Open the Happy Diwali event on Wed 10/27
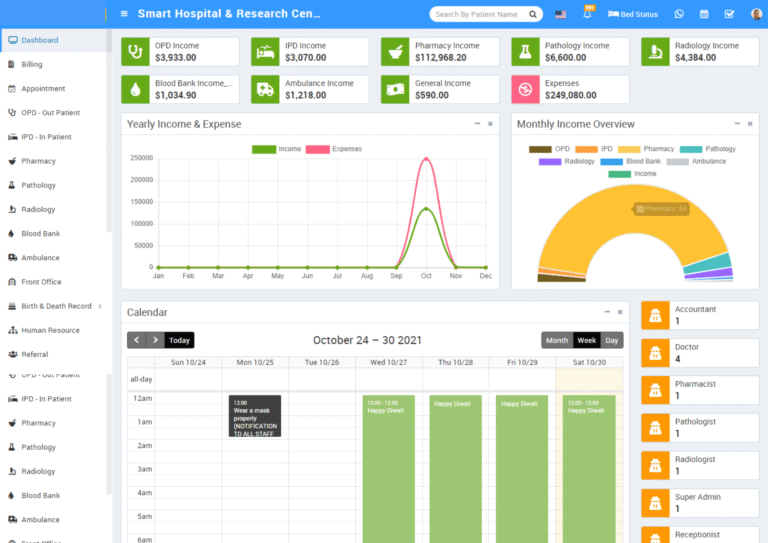Viewport: 768px width, 543px height. 388,468
